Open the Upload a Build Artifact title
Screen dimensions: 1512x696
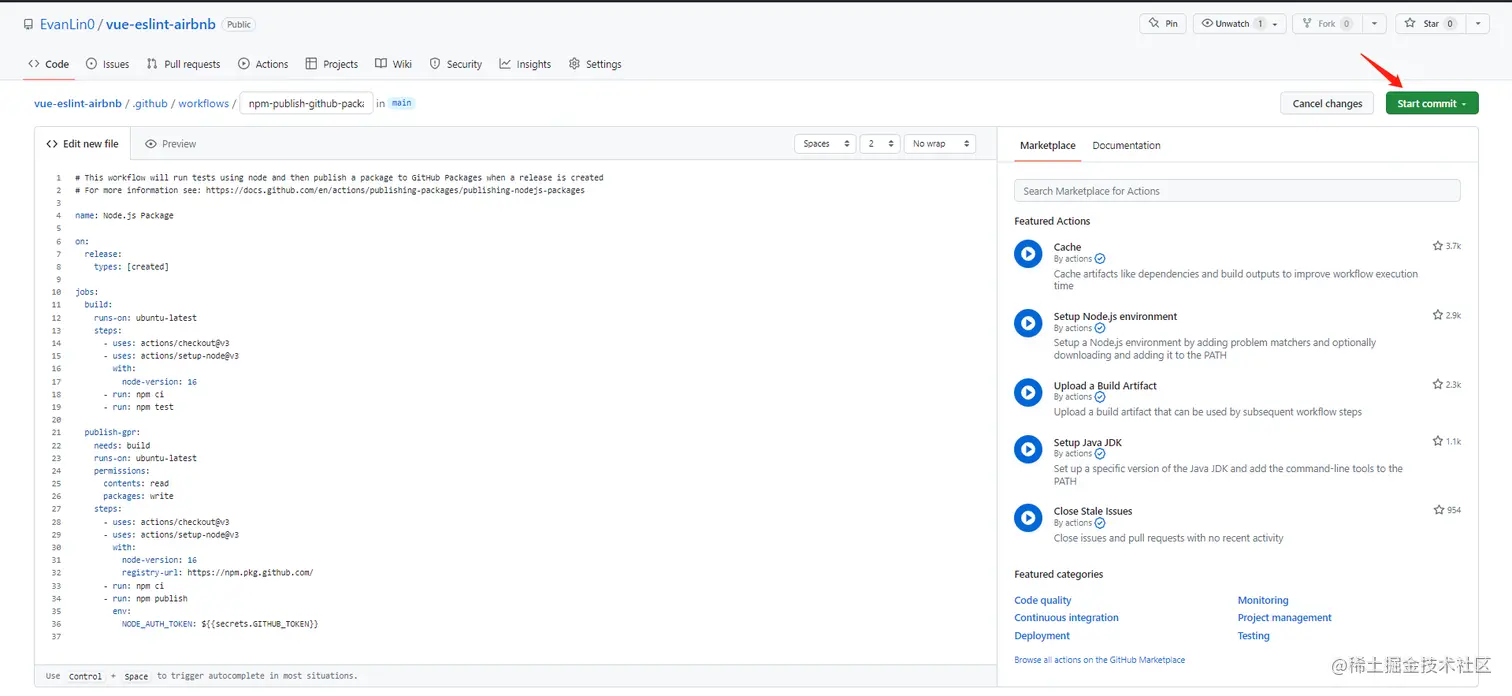click(1105, 385)
